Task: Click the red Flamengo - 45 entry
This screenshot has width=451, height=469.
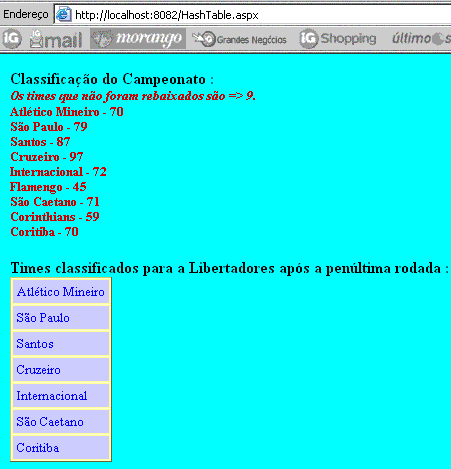Action: 48,187
